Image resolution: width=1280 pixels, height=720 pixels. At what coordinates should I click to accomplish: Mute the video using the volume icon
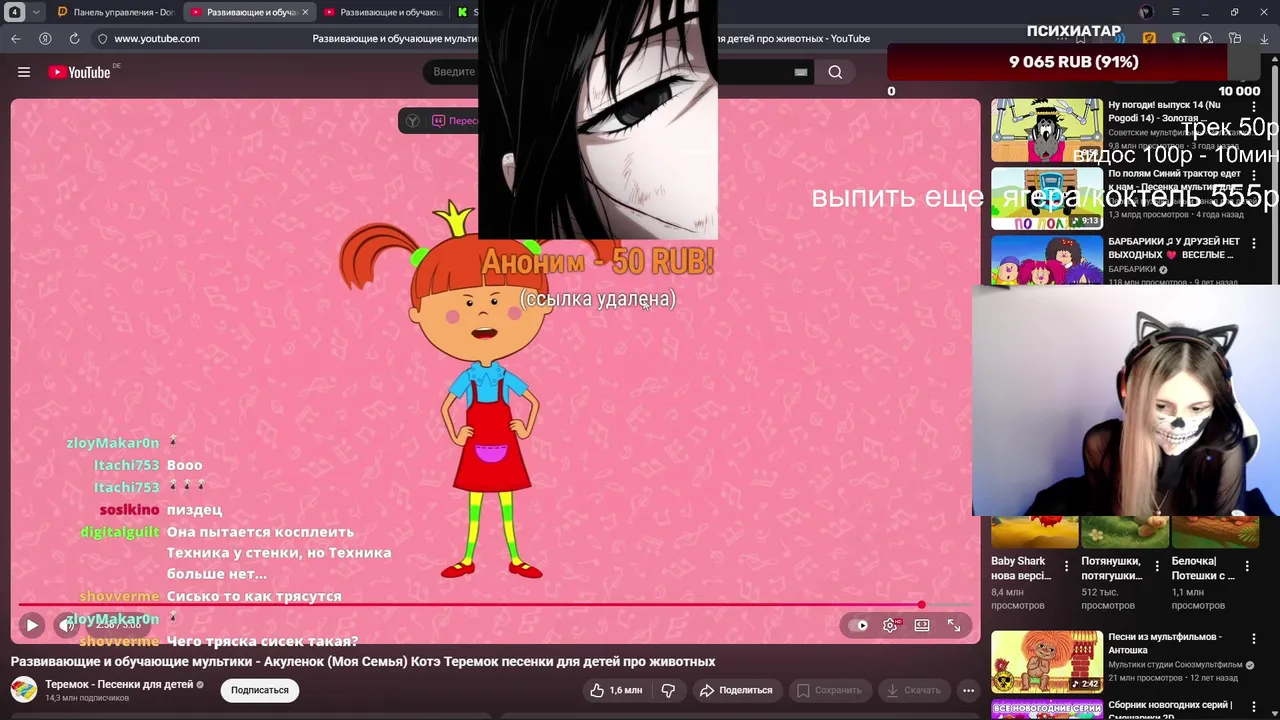pos(66,625)
